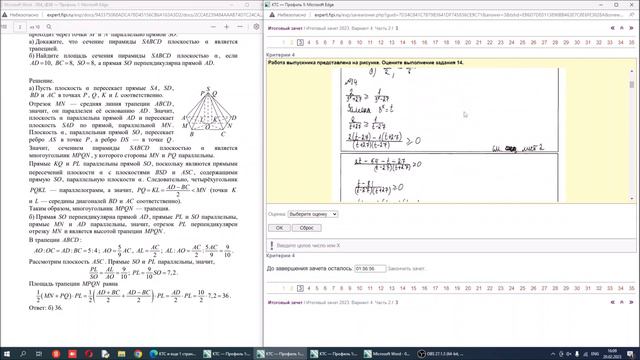Click the scroll-up arrow of the work image panel

pyautogui.click(x=632, y=71)
